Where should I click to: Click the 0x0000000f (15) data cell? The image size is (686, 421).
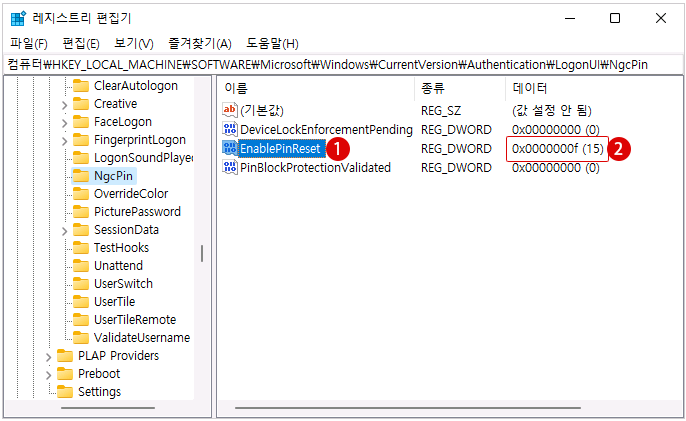[x=557, y=149]
